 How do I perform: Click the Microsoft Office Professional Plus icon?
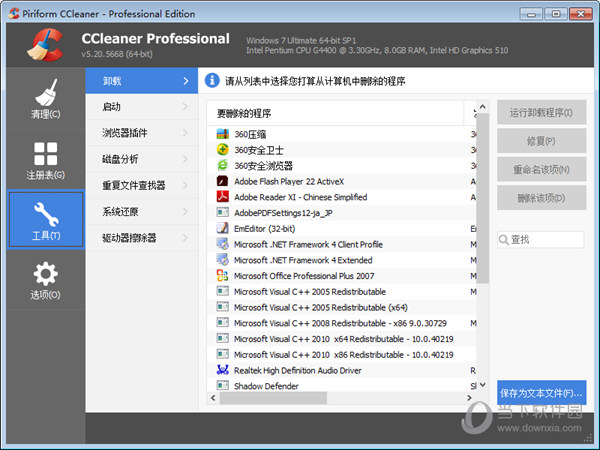click(223, 275)
